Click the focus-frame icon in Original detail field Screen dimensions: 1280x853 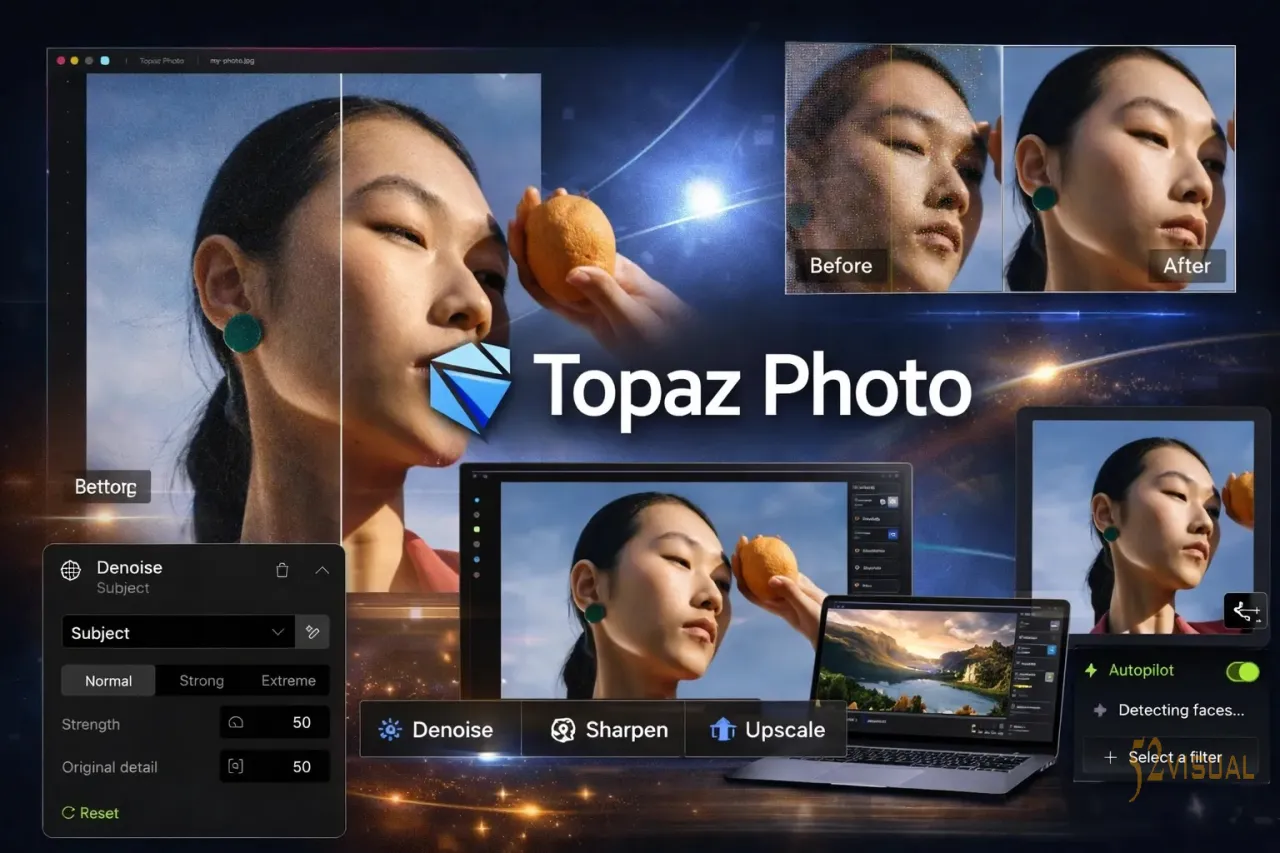point(236,767)
